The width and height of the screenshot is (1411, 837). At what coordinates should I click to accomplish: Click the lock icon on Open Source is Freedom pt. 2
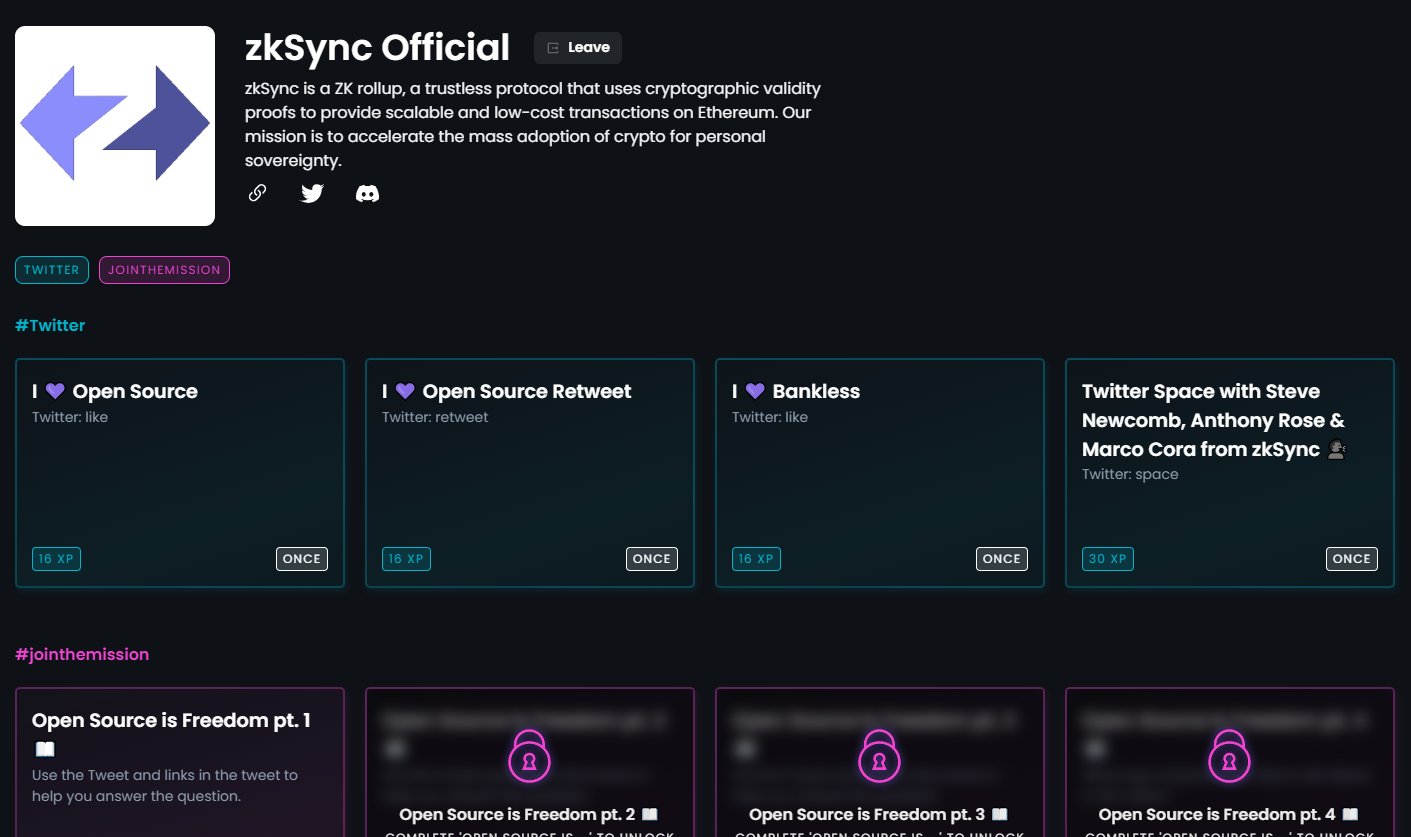[x=529, y=757]
